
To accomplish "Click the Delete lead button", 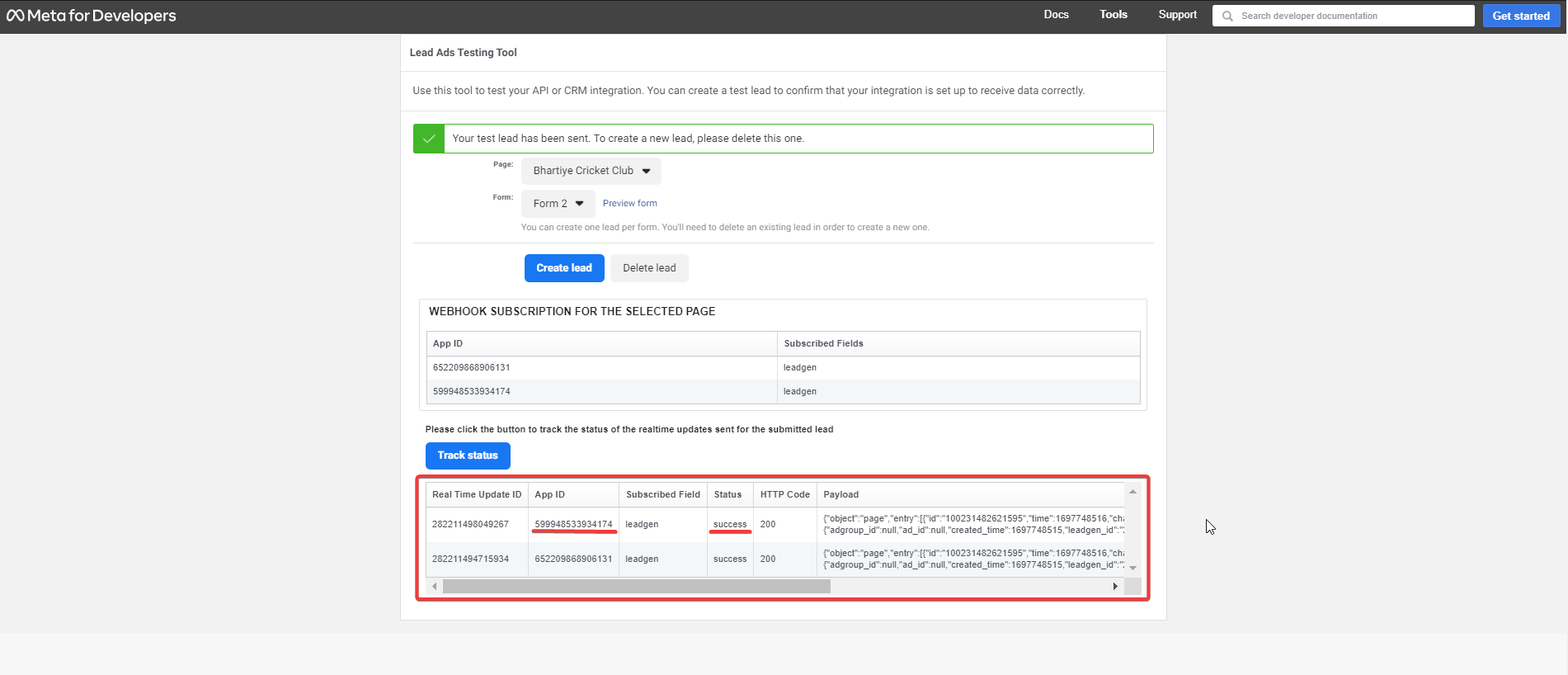I will (649, 268).
